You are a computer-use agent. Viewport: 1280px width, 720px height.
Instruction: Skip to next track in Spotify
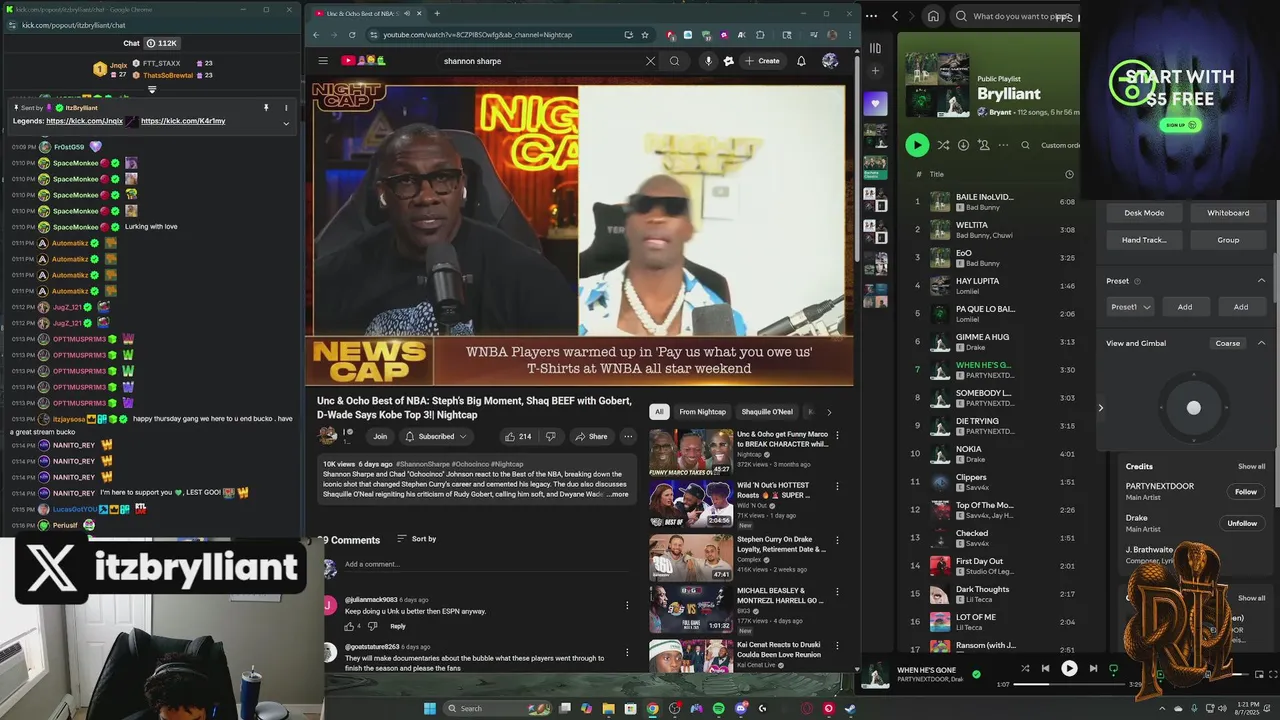pyautogui.click(x=1093, y=668)
